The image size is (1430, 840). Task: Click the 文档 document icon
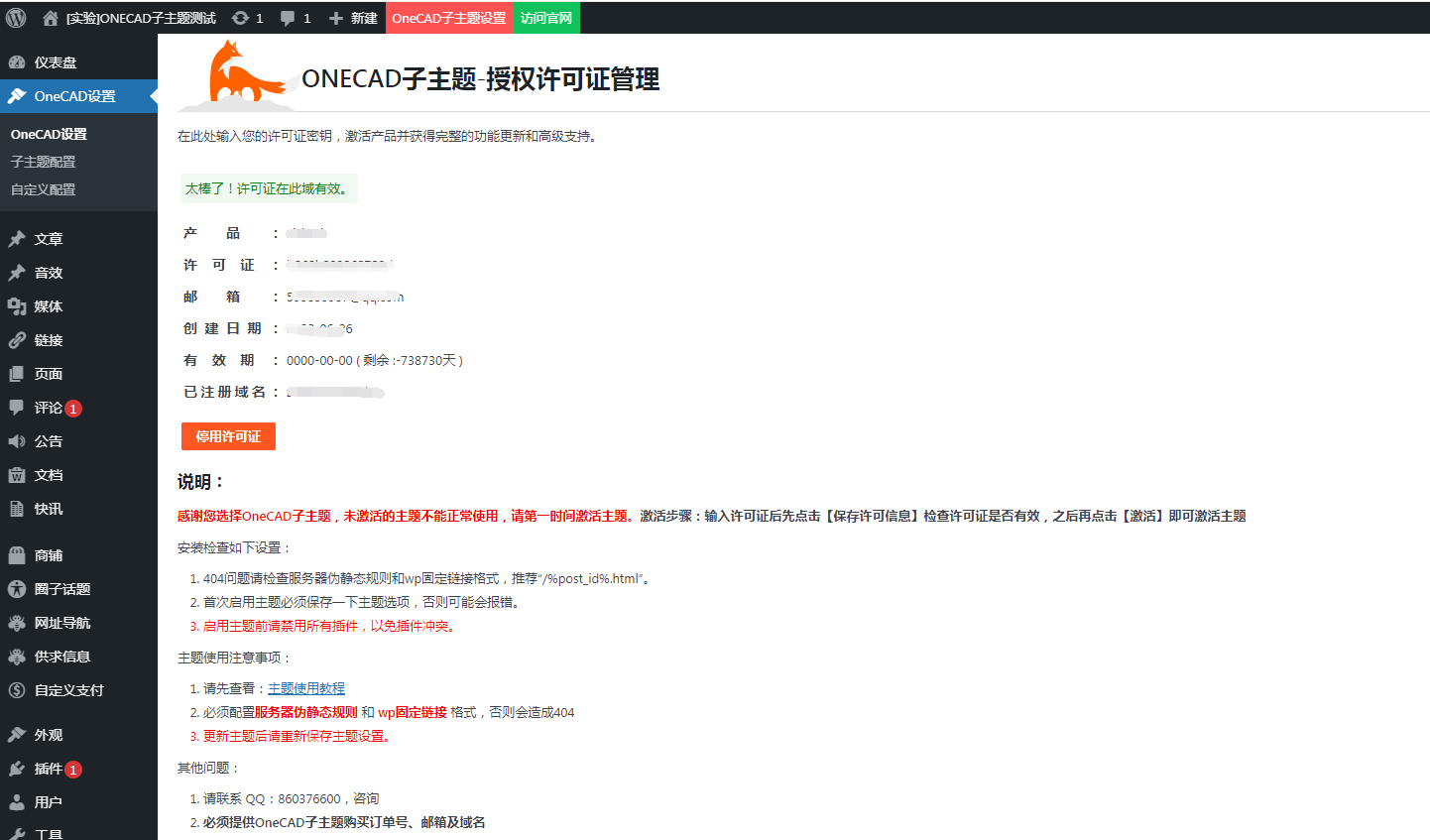(17, 475)
